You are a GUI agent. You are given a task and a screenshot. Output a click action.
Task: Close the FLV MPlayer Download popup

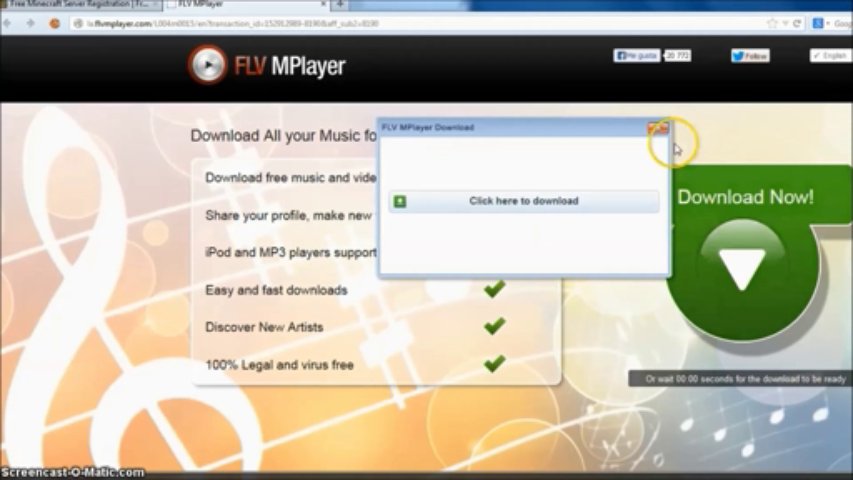tap(658, 128)
